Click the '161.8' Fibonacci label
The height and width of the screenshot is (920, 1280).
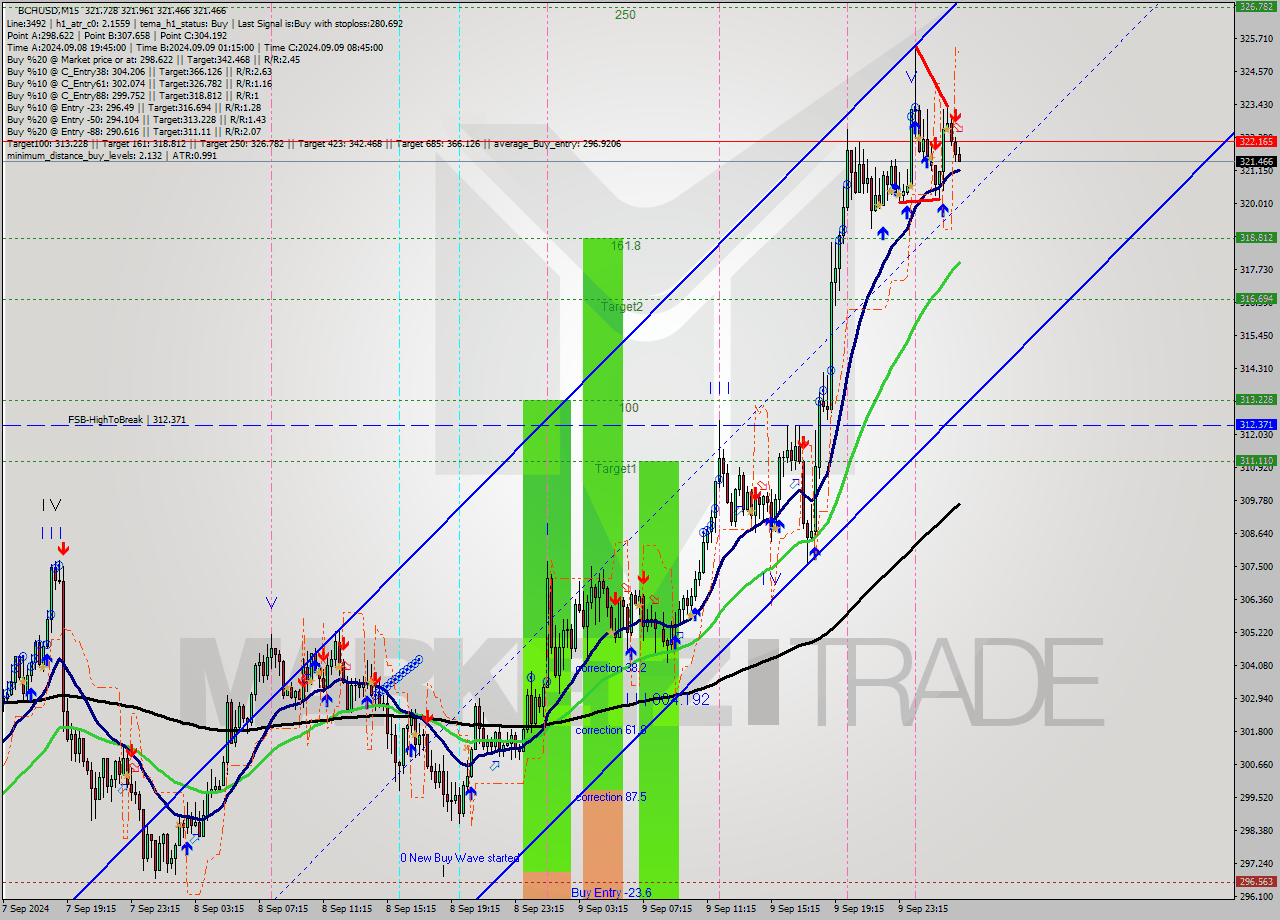[625, 245]
